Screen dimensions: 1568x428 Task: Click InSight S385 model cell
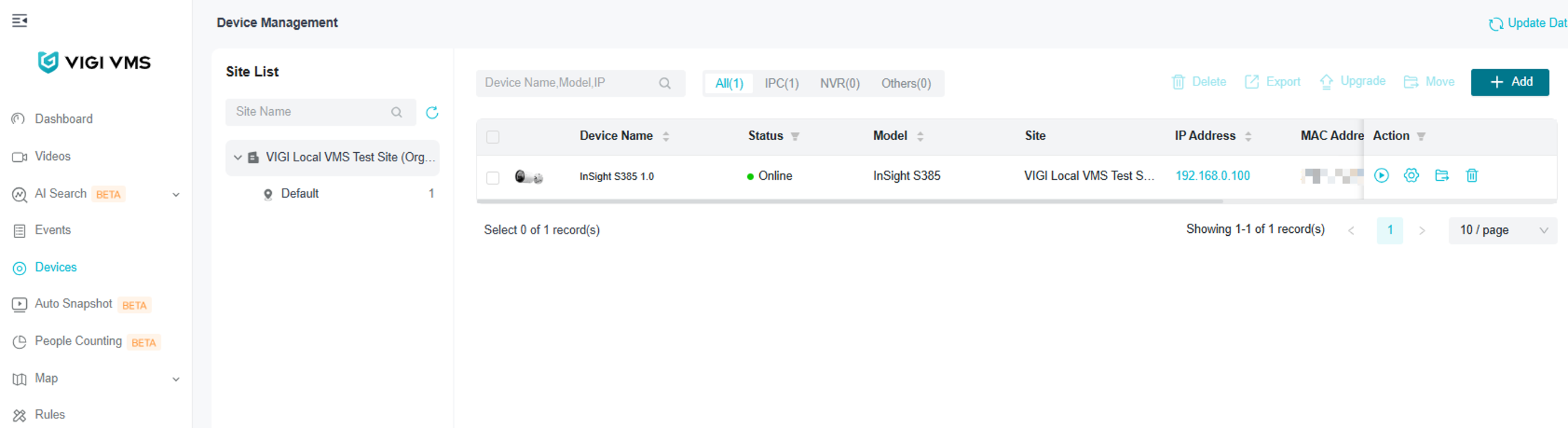pos(907,176)
